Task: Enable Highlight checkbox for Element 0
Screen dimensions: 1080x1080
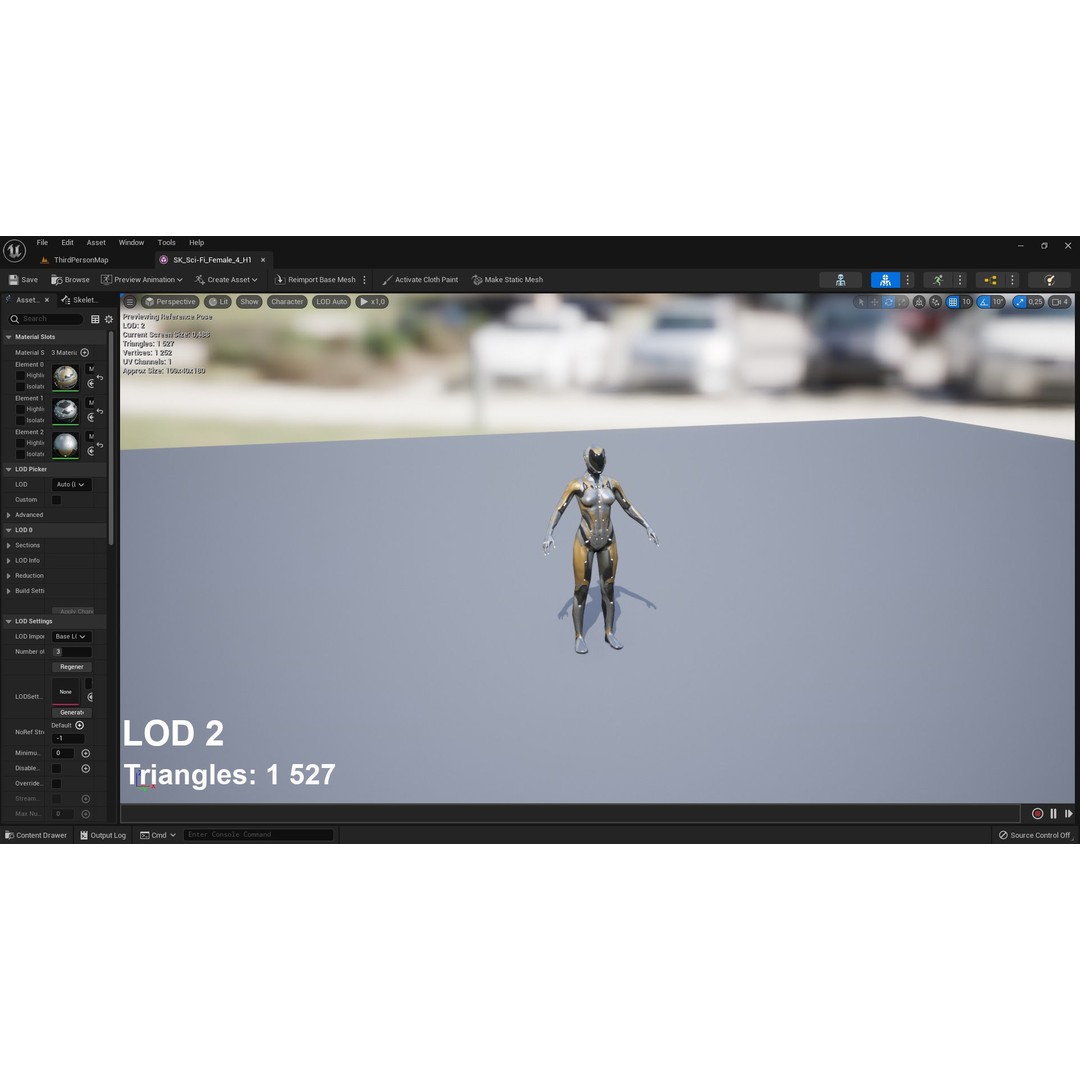Action: (x=20, y=375)
